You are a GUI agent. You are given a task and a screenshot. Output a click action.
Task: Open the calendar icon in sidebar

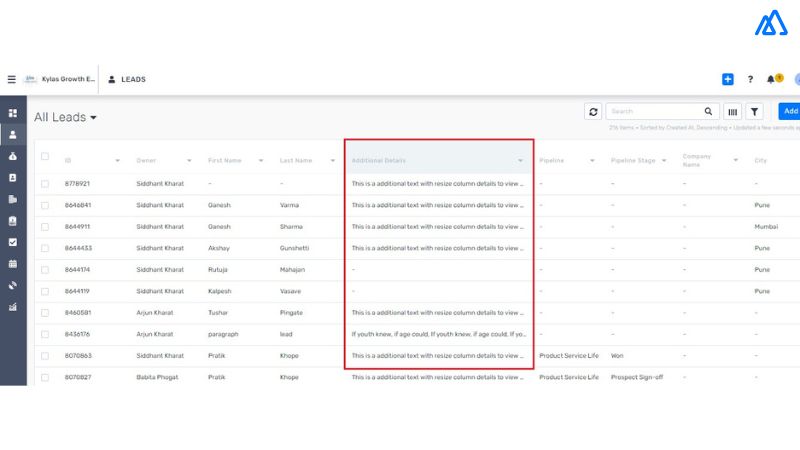(13, 264)
